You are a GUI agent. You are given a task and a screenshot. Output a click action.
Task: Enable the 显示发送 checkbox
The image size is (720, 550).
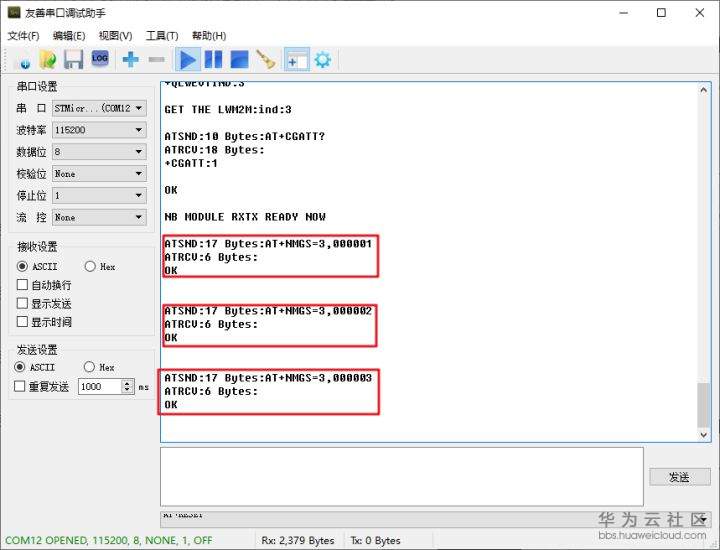click(x=22, y=303)
